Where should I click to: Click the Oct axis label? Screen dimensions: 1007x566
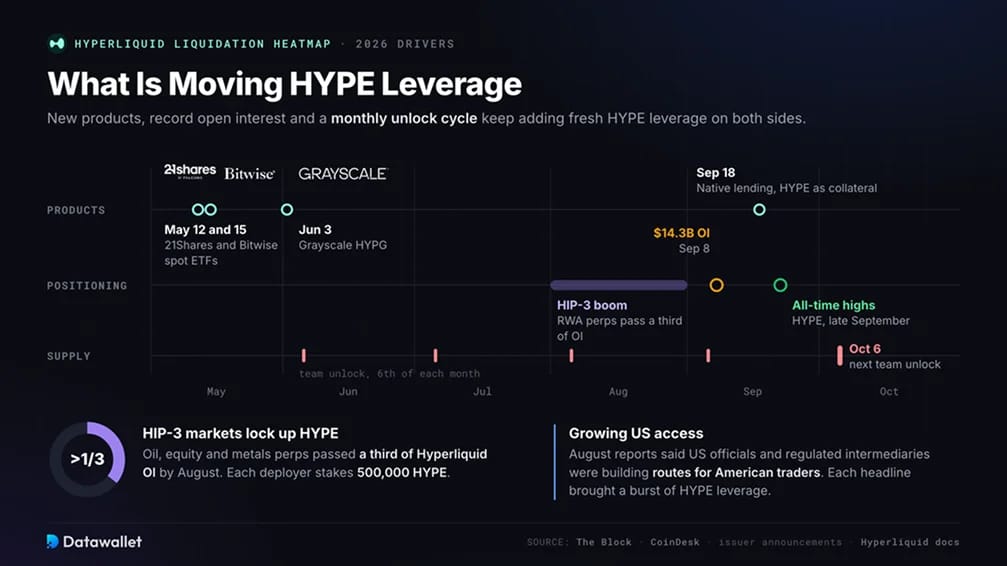[x=889, y=391]
